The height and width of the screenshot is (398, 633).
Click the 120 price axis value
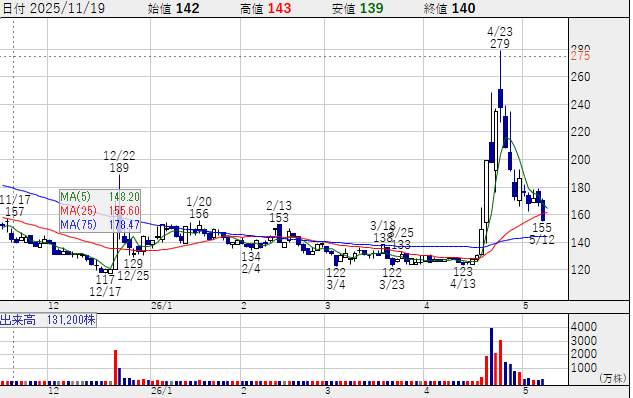(580, 270)
